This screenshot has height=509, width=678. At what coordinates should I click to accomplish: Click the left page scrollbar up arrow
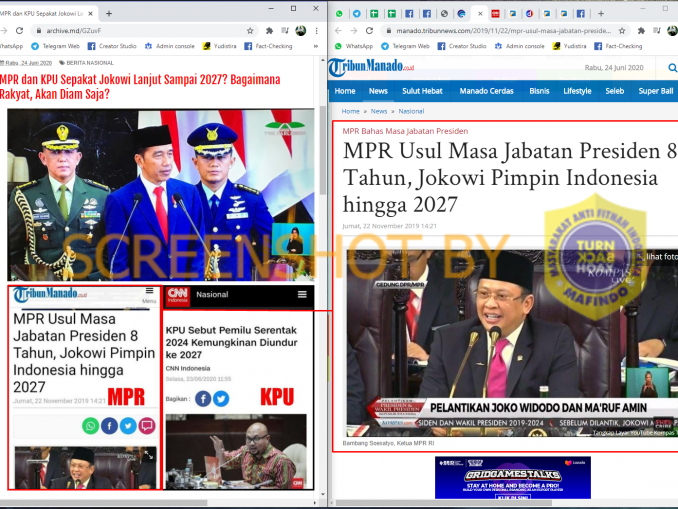point(323,60)
